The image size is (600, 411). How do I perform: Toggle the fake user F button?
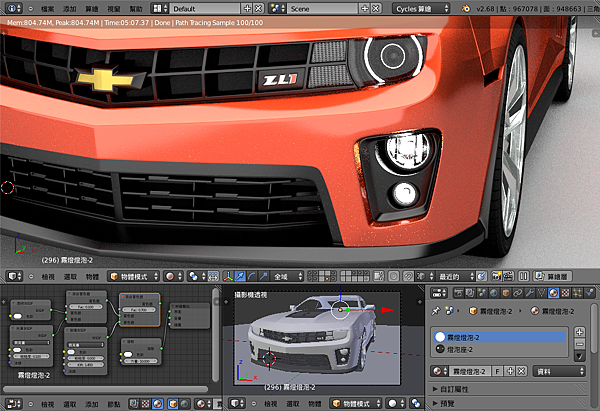(x=497, y=371)
